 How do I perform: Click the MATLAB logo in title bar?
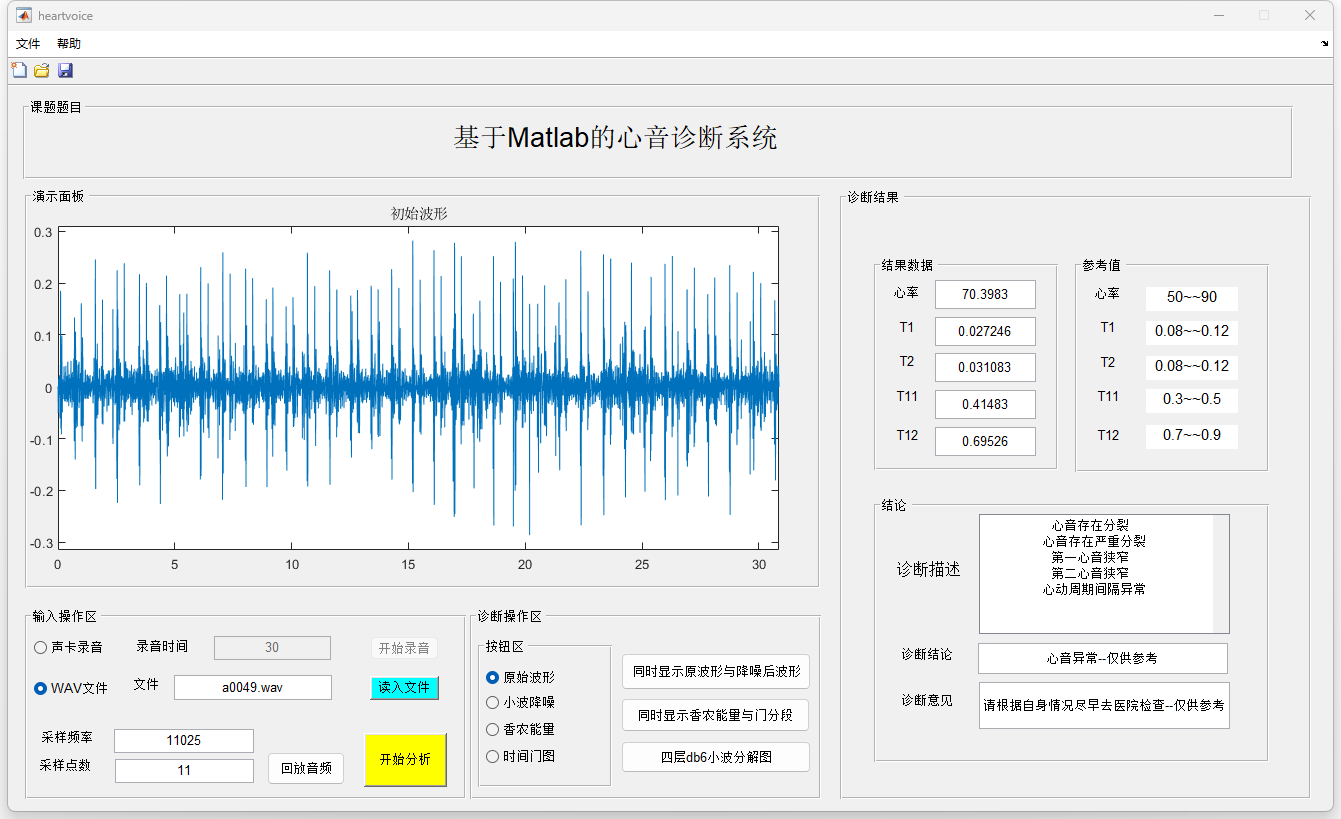click(x=22, y=16)
